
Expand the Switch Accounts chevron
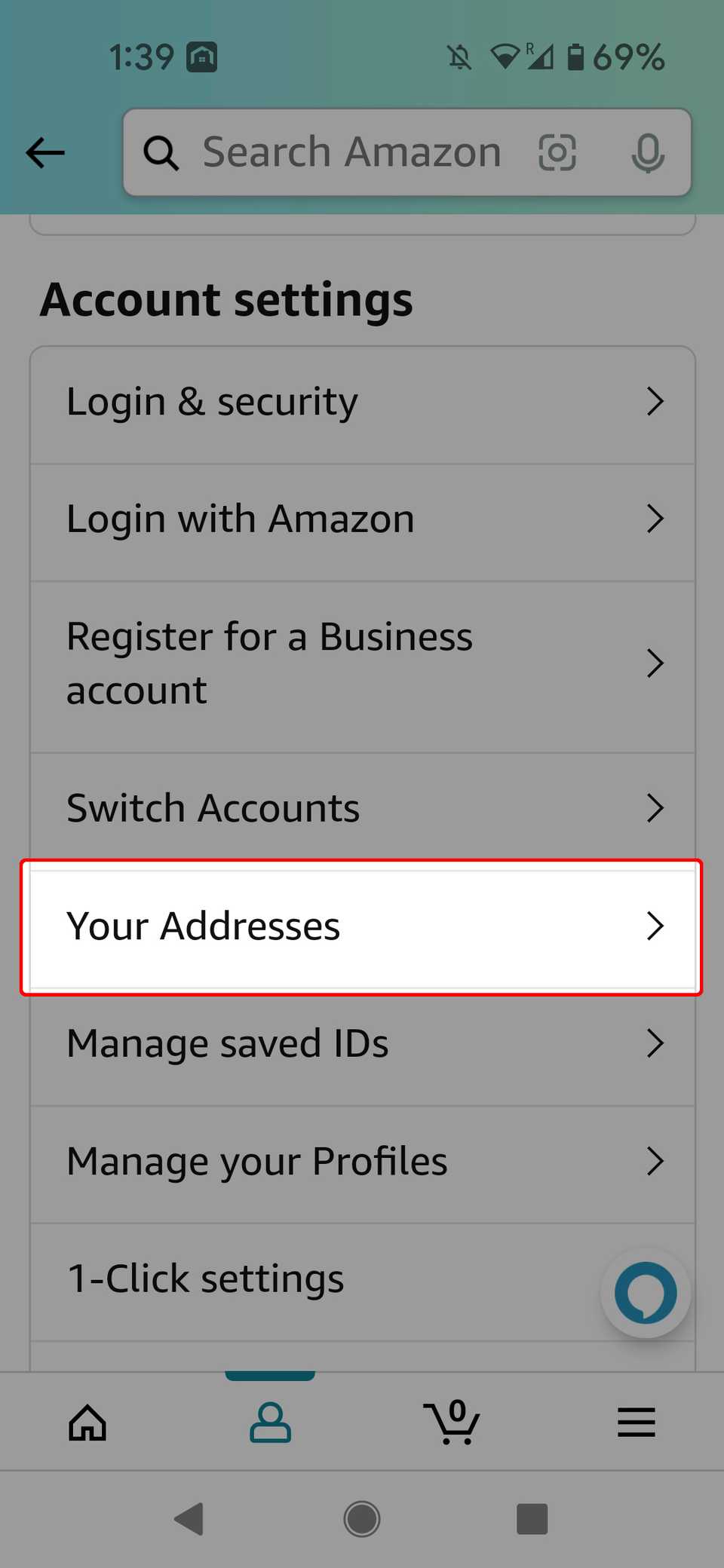tap(656, 807)
